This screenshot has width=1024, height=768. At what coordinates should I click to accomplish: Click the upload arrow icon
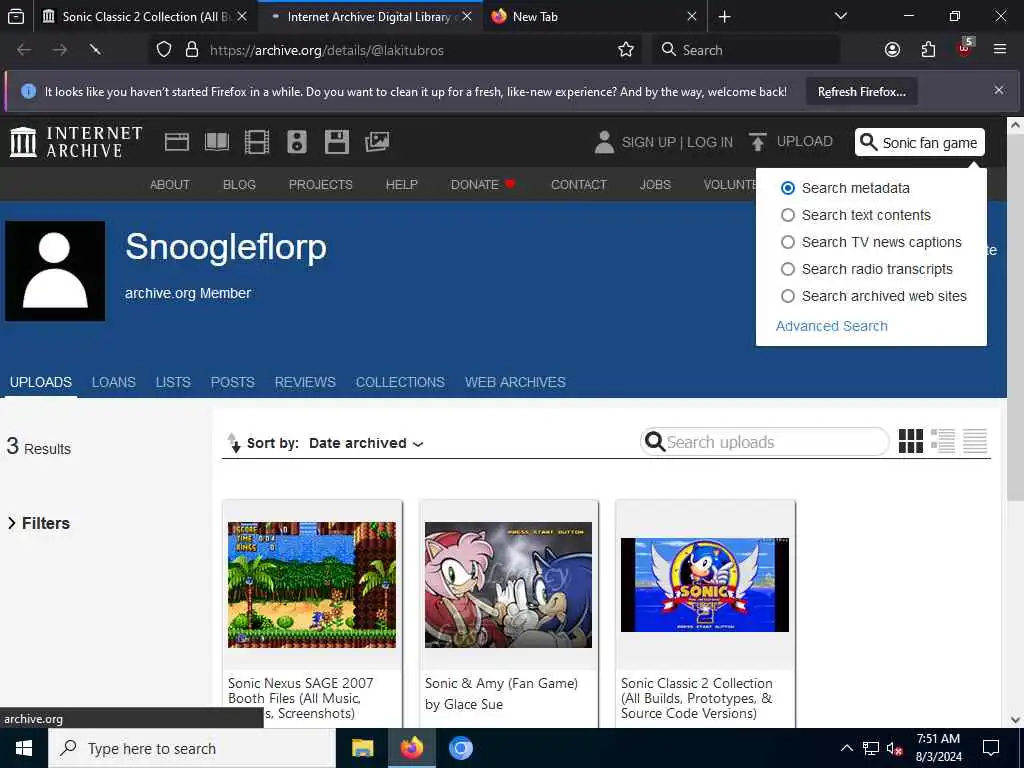click(x=758, y=142)
